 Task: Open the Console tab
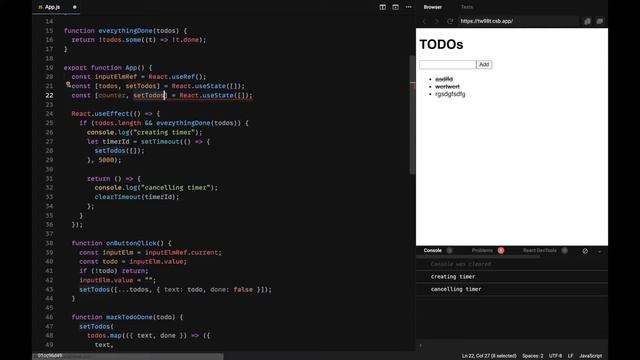(x=433, y=251)
